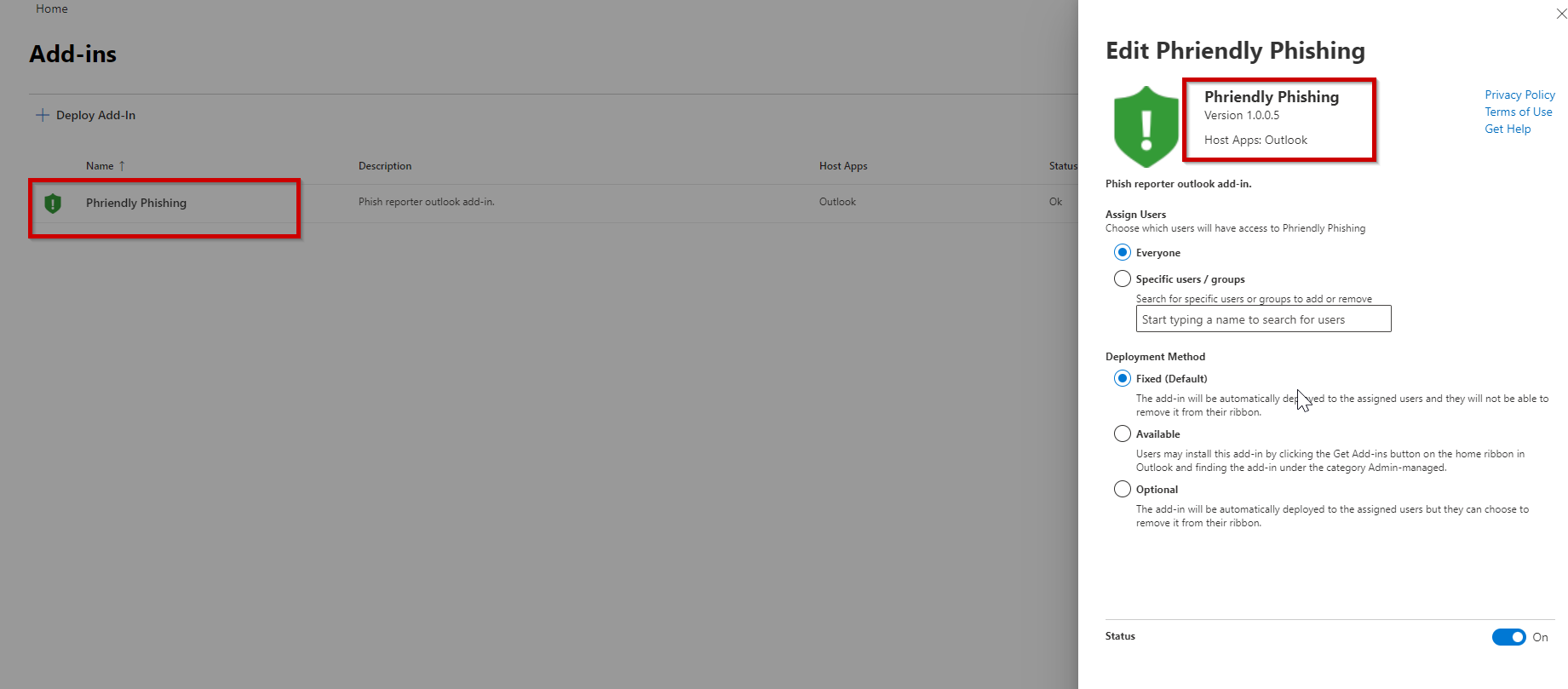Click the Edit Phriendly Phishing panel title
1568x689 pixels.
point(1235,50)
